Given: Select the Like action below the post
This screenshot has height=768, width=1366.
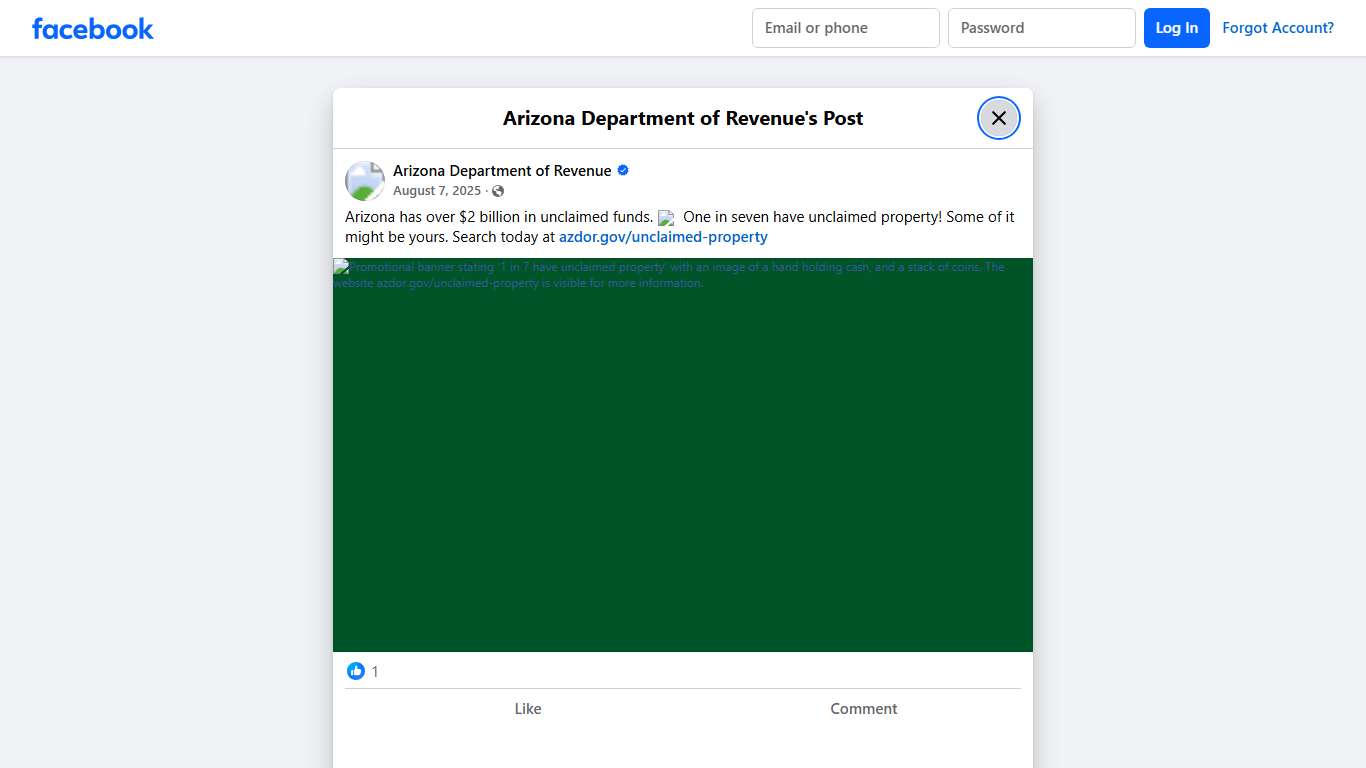Looking at the screenshot, I should click(528, 708).
